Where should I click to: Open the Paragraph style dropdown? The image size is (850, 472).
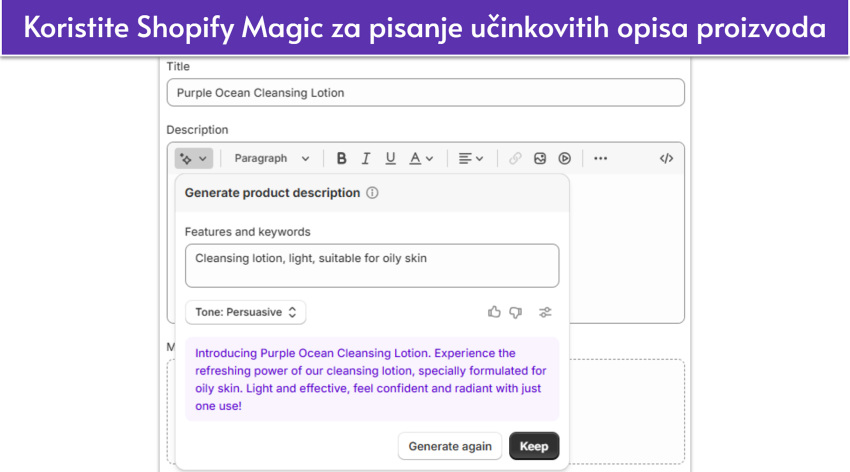tap(272, 158)
